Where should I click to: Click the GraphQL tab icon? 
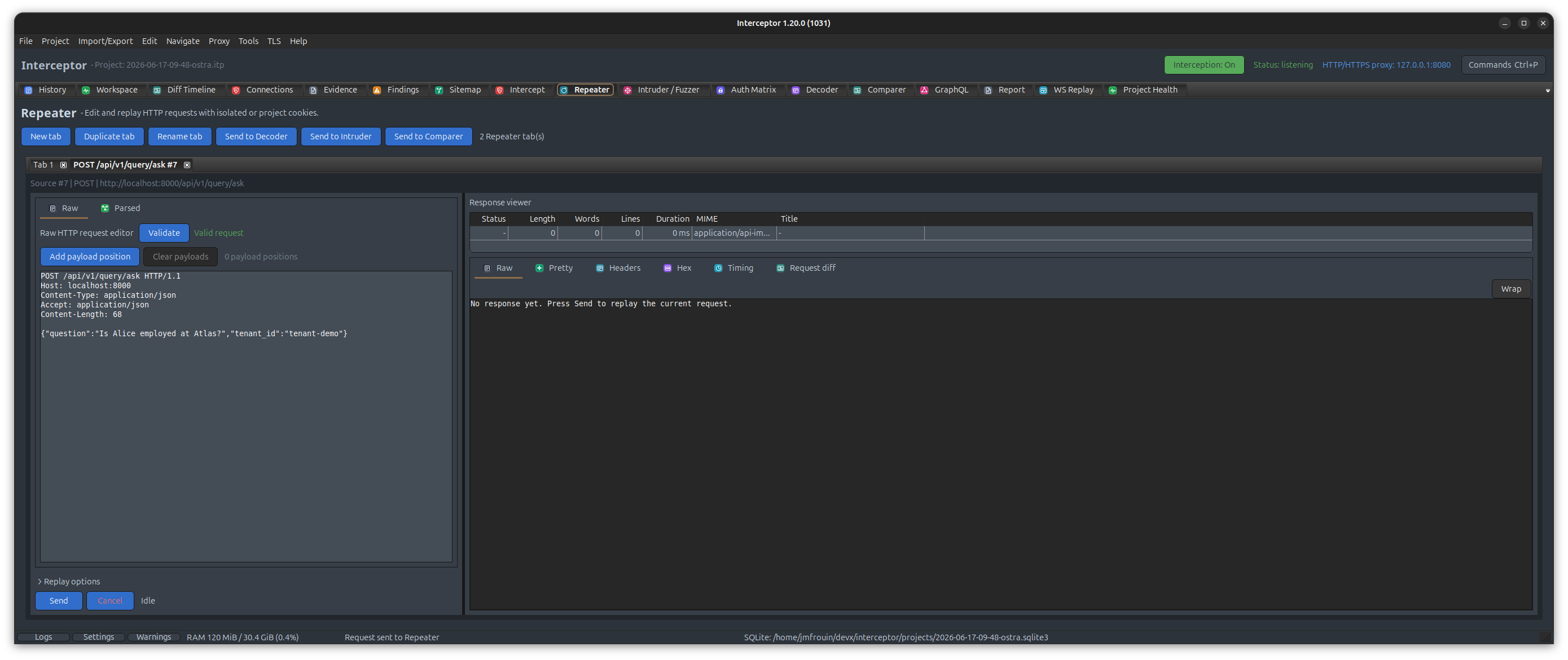924,90
